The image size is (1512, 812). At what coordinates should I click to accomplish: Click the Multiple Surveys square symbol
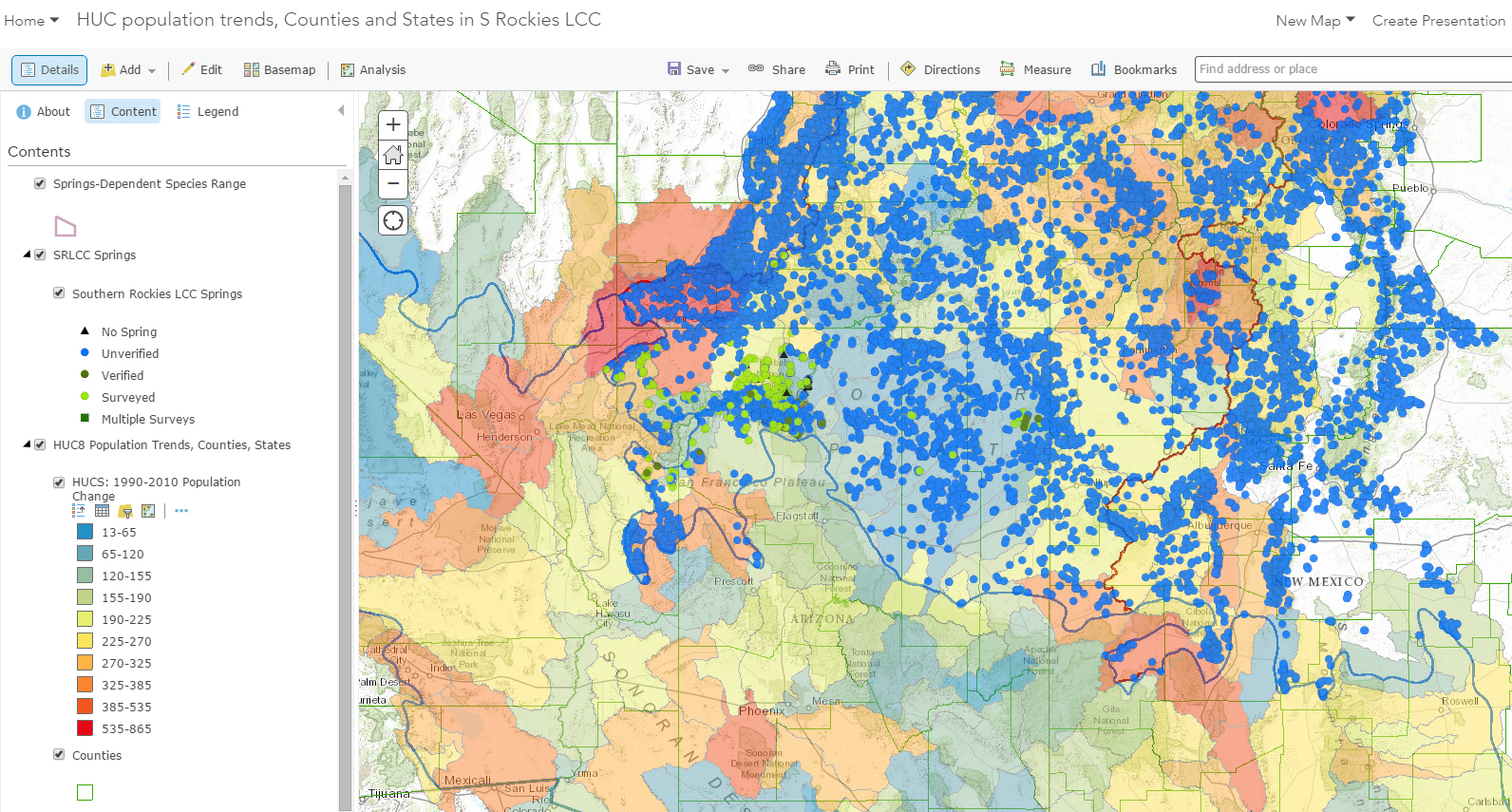tap(85, 418)
